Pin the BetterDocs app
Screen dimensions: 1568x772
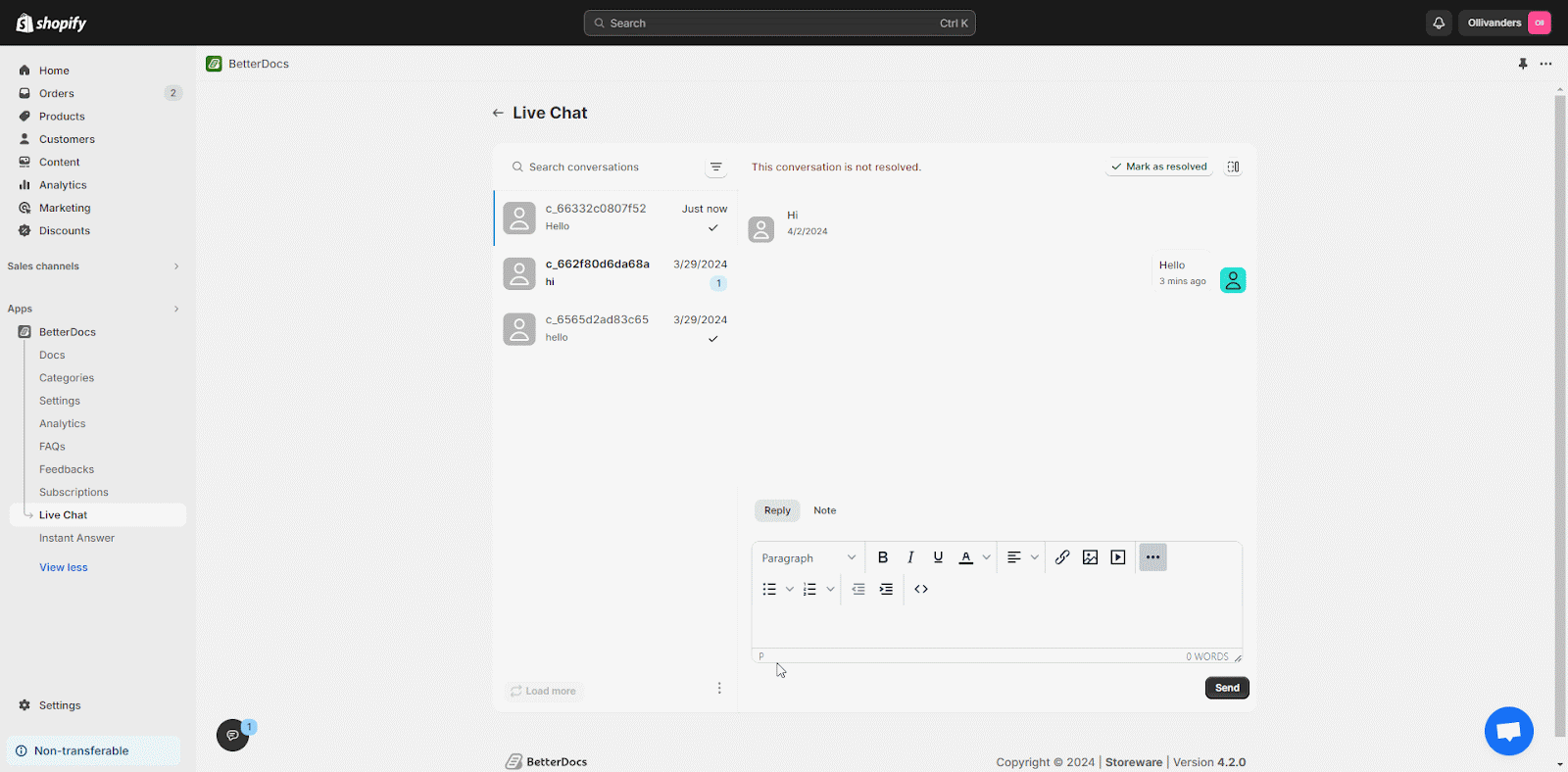[x=1523, y=64]
